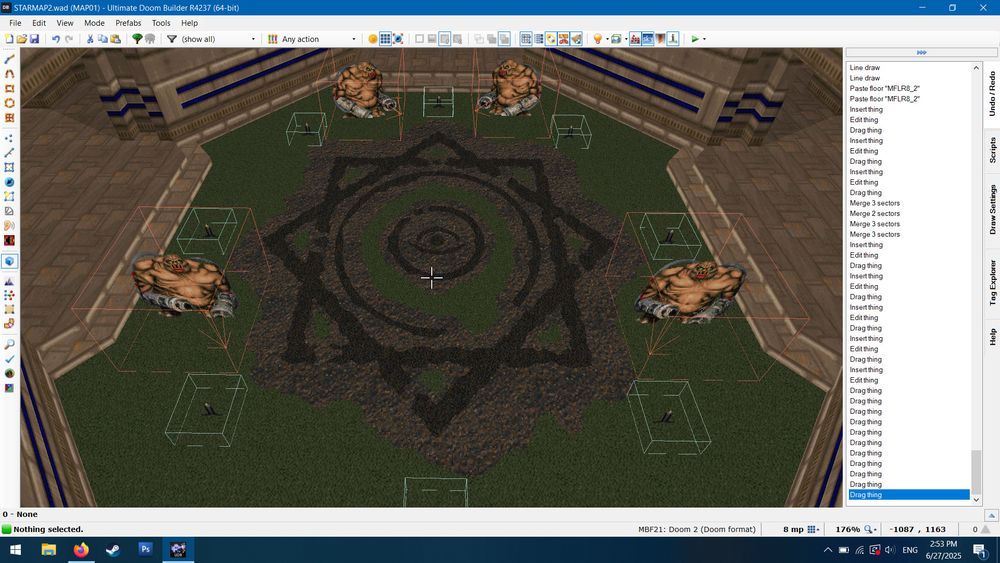Toggle model rendering button in toolbar

(x=616, y=39)
